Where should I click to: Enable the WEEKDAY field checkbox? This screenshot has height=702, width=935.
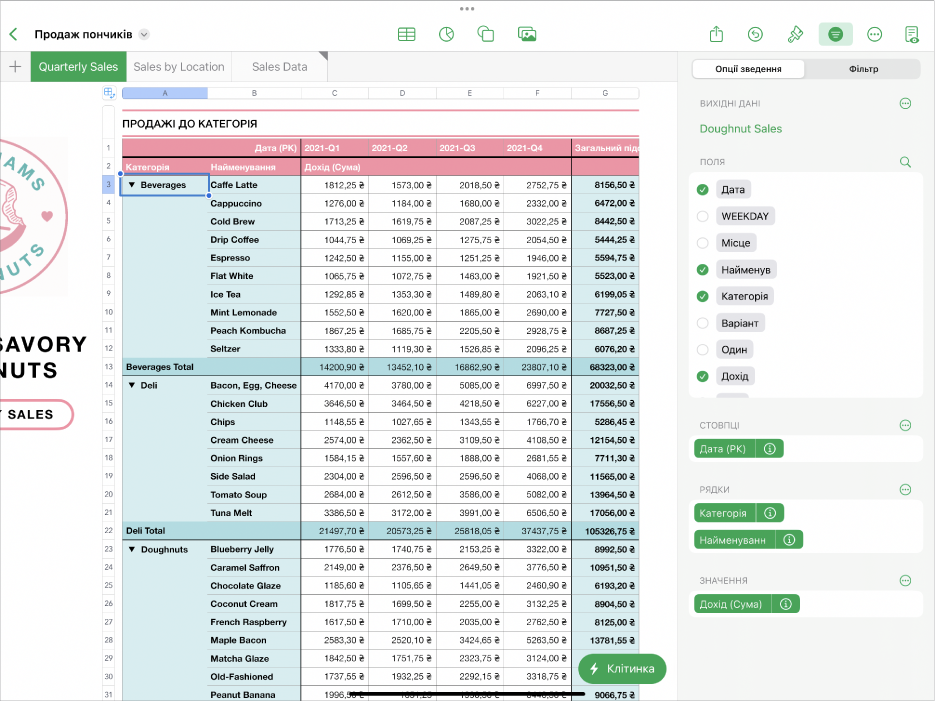702,216
